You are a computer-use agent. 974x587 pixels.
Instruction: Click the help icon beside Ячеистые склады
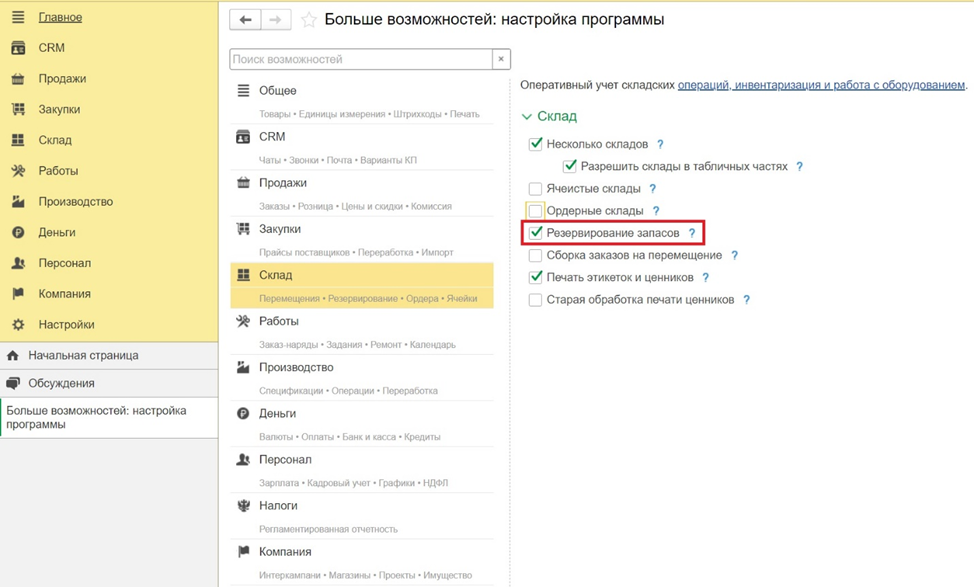652,189
